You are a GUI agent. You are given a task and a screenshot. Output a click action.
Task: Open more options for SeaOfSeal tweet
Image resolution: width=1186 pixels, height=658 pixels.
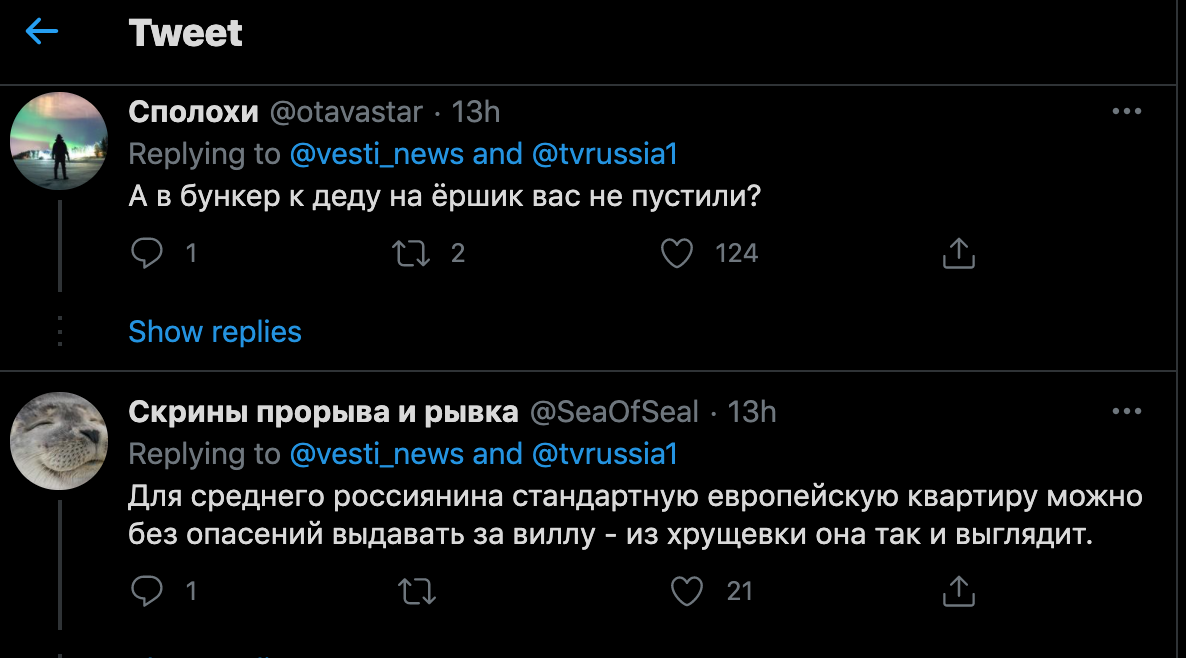coord(1126,411)
